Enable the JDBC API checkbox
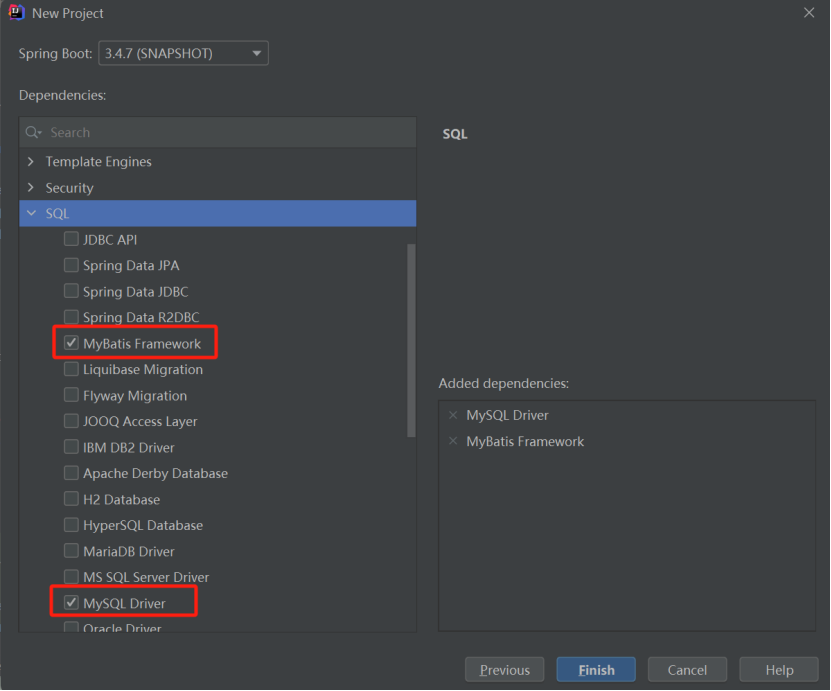The width and height of the screenshot is (831, 691). [x=71, y=240]
